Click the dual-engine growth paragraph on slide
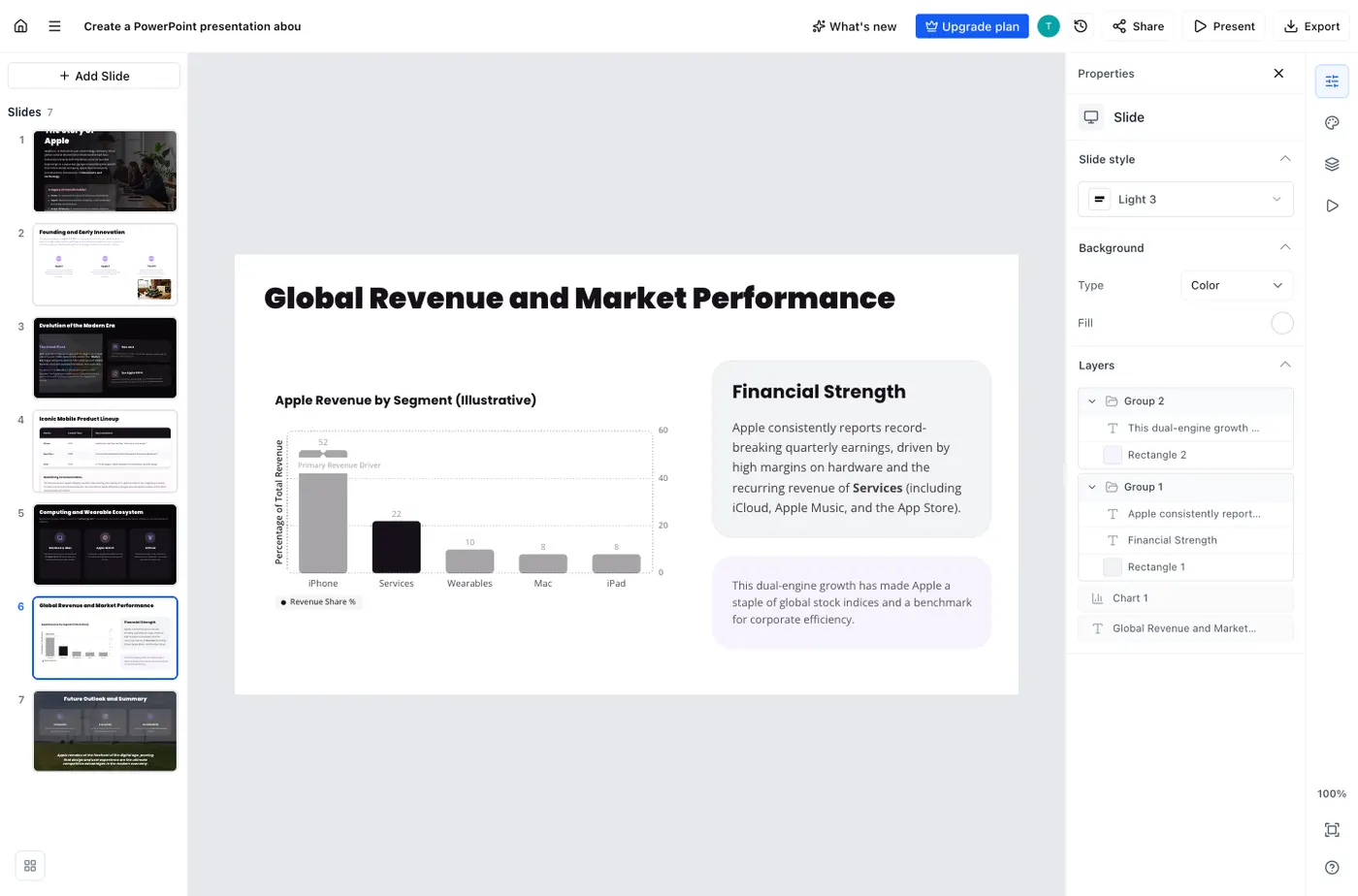 point(852,602)
